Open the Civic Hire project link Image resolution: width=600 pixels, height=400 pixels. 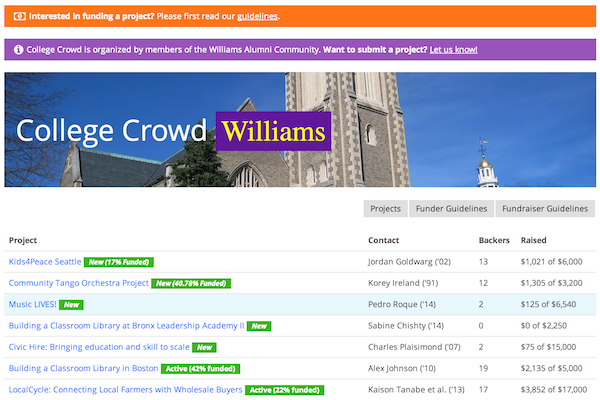click(x=99, y=347)
